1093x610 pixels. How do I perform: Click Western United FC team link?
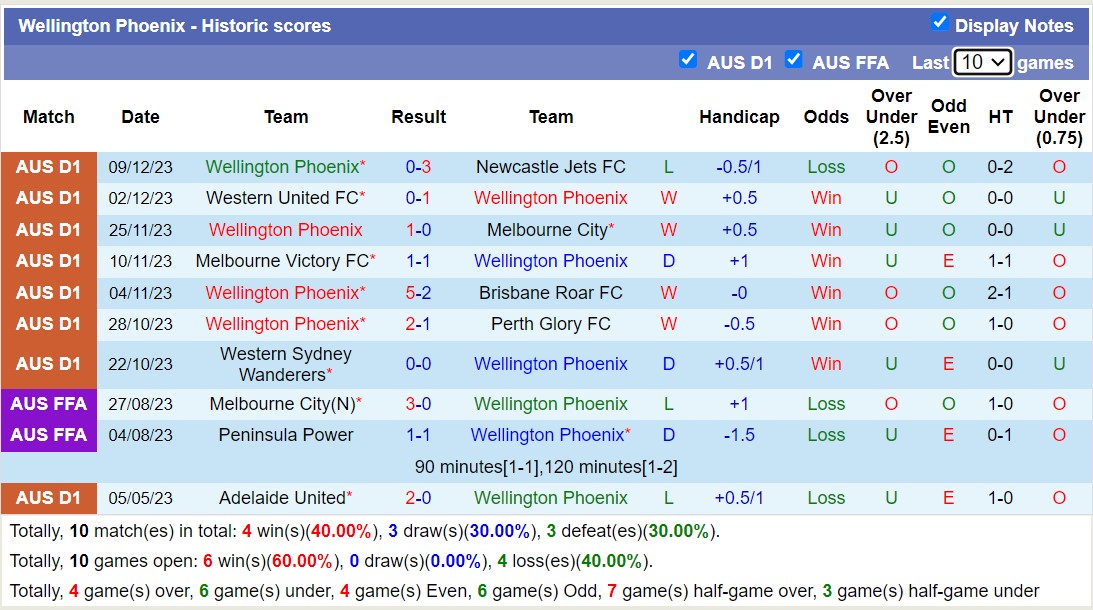point(283,198)
